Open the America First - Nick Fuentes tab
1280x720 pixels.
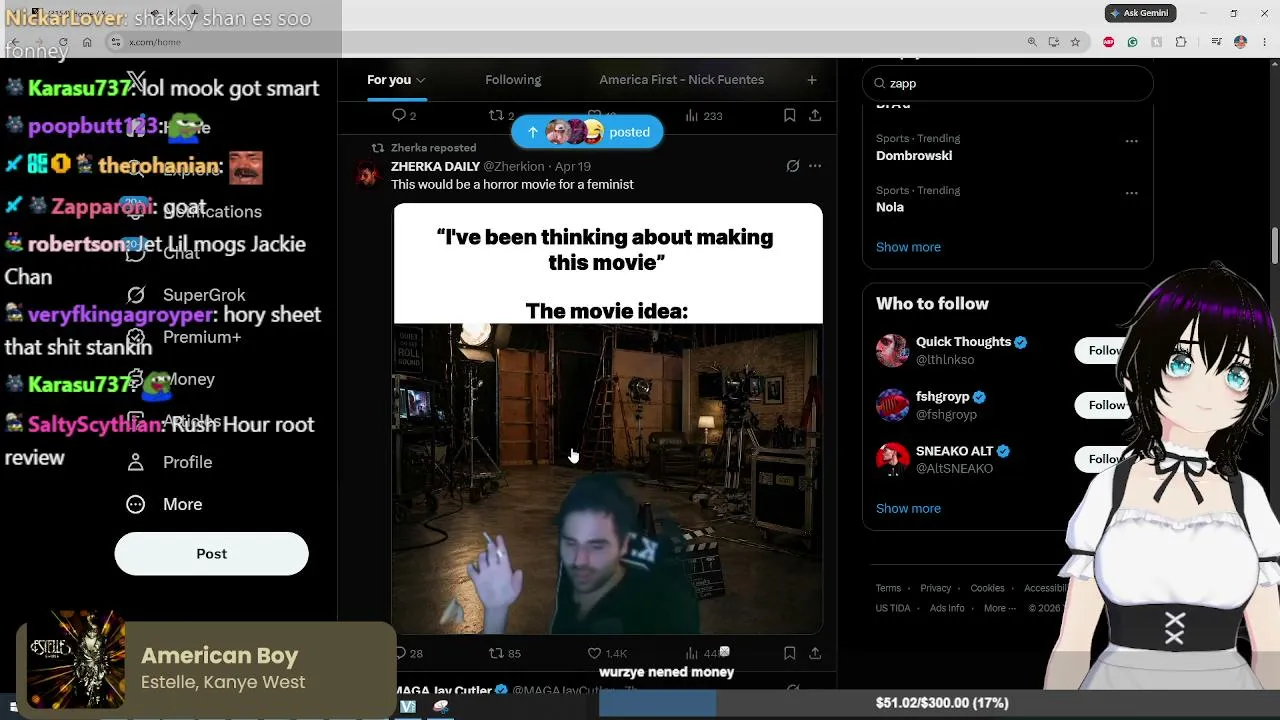[681, 80]
